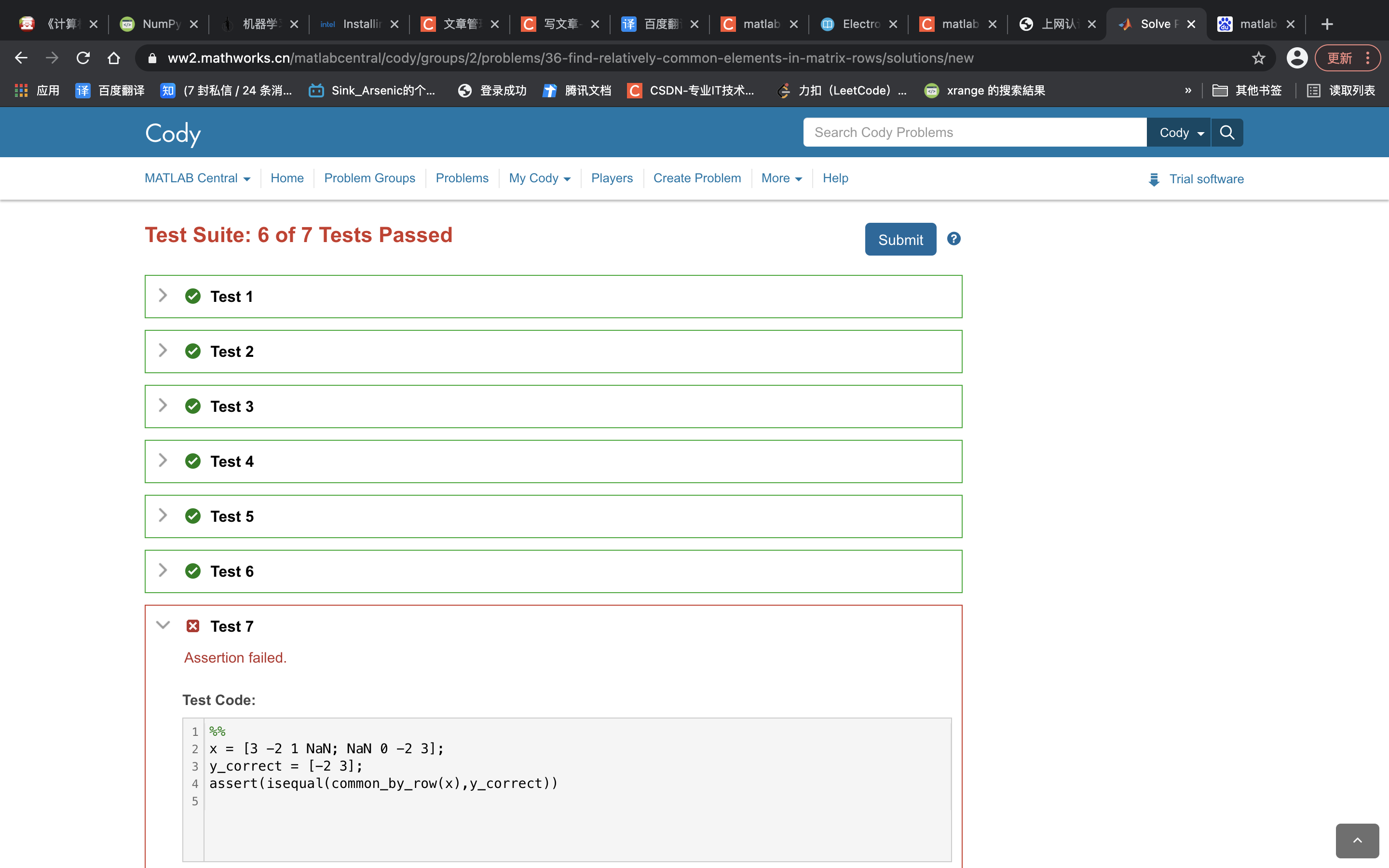Image resolution: width=1389 pixels, height=868 pixels.
Task: Expand Test 1 result
Action: point(163,296)
